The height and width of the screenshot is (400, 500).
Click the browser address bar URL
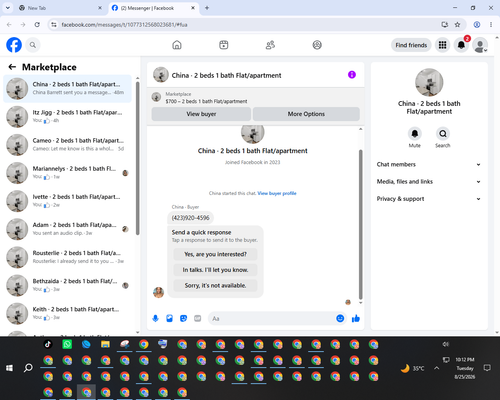pos(124,25)
